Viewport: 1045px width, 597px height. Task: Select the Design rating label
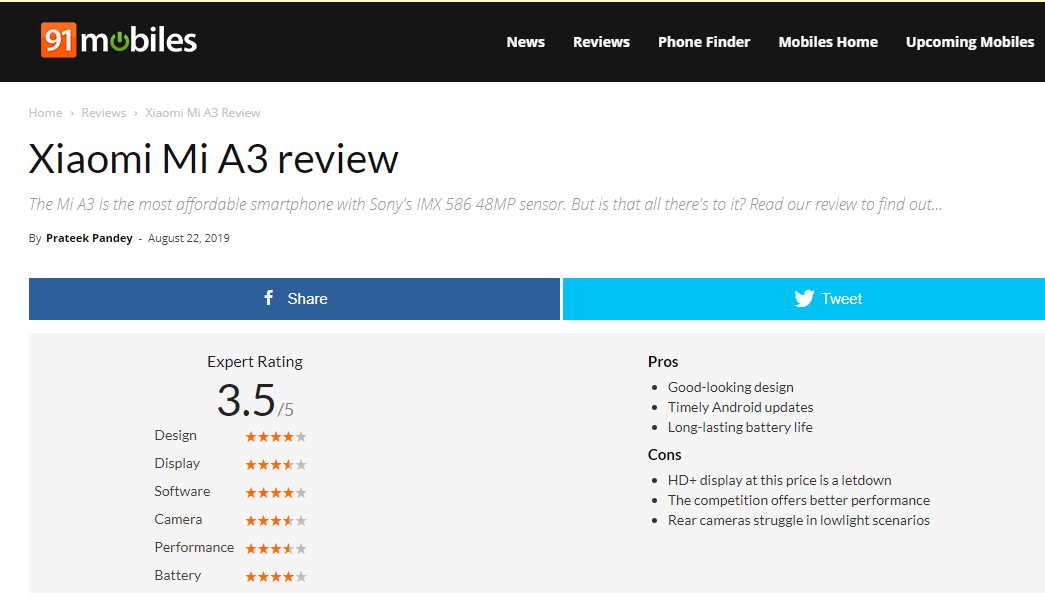pos(175,435)
